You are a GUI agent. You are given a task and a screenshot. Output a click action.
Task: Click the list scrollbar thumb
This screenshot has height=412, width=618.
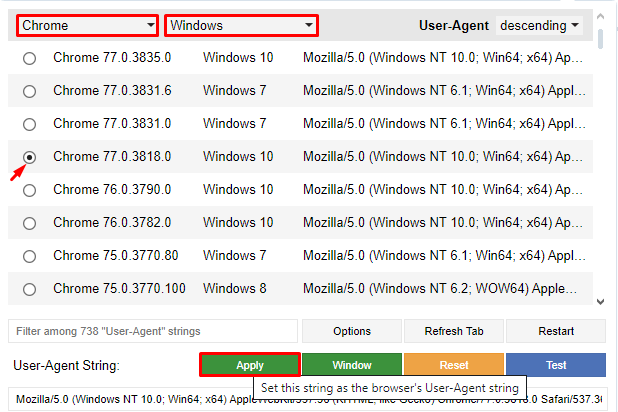click(x=600, y=39)
